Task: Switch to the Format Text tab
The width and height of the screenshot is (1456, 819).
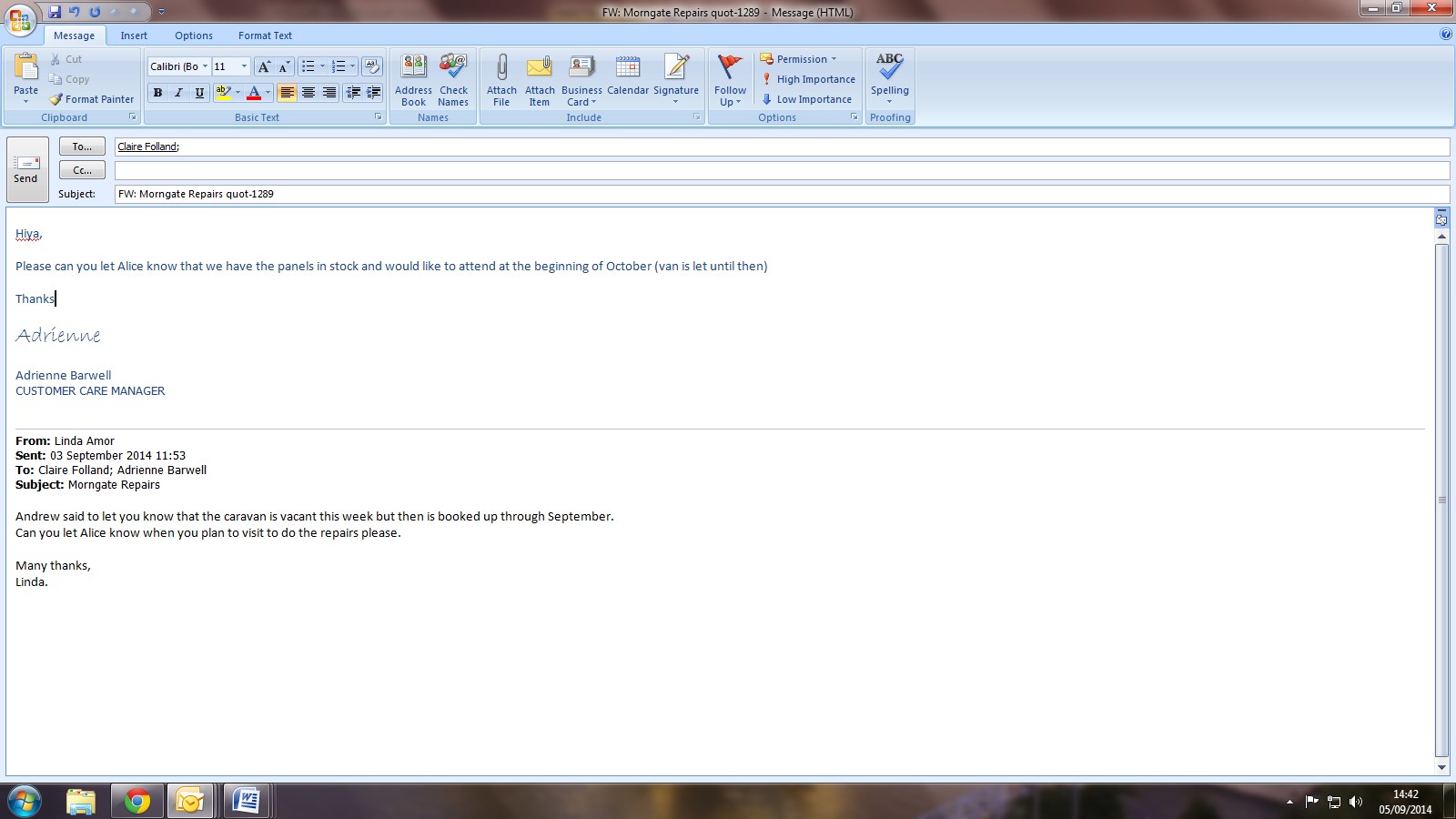Action: pos(265,35)
